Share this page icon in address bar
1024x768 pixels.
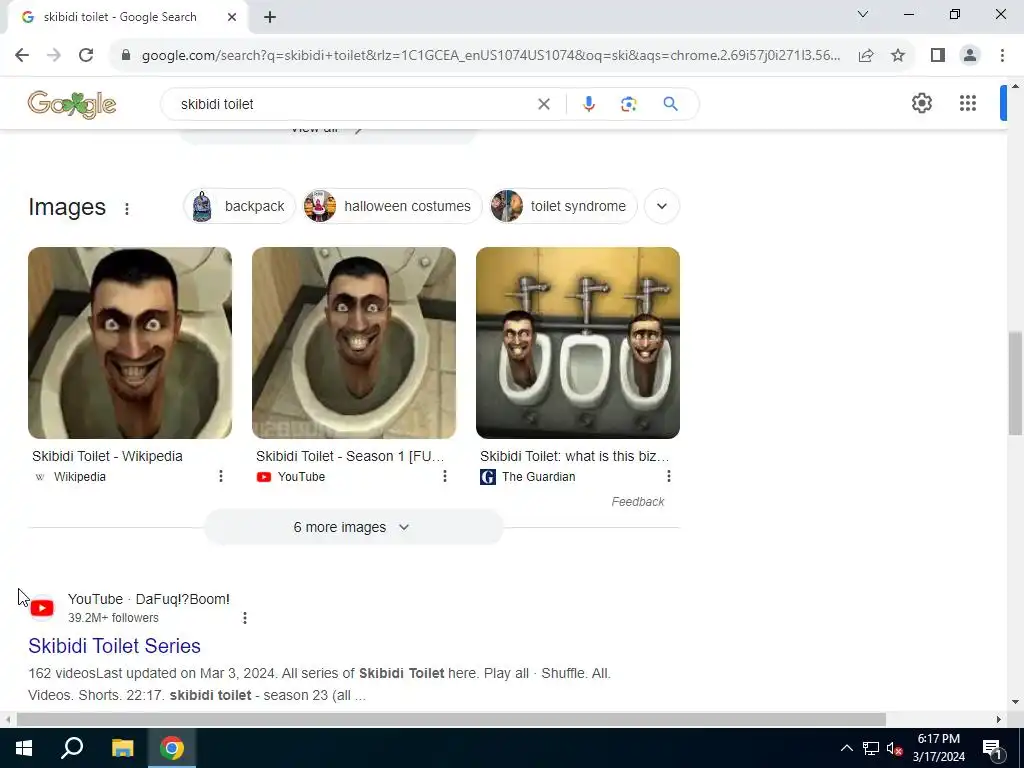click(866, 55)
